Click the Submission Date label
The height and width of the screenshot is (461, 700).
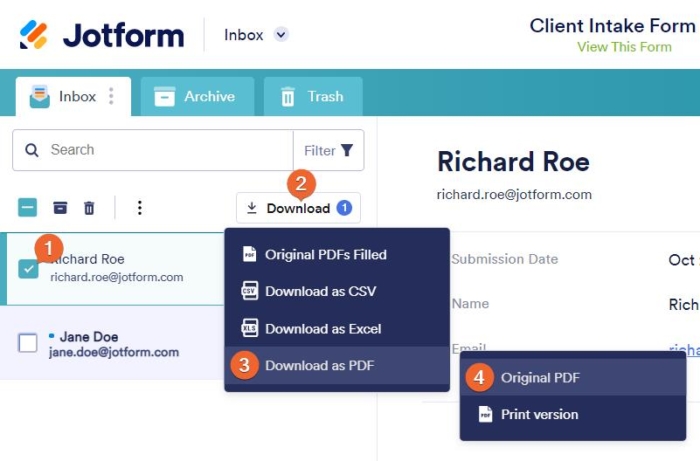click(x=504, y=259)
